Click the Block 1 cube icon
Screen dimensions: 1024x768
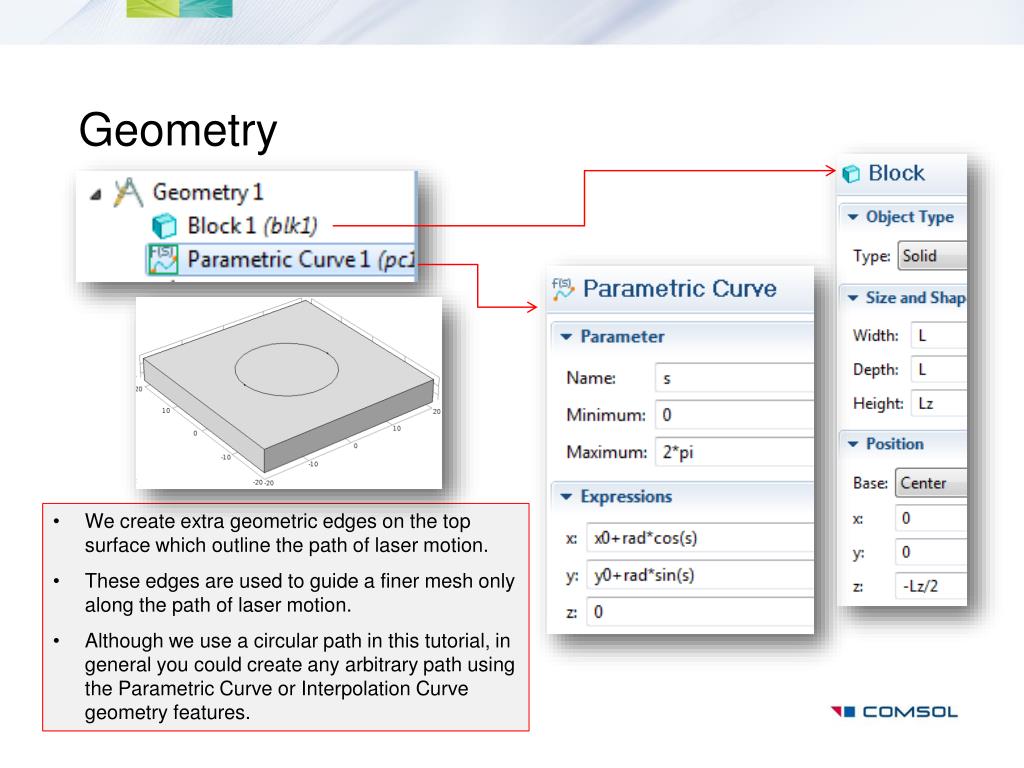[x=164, y=226]
